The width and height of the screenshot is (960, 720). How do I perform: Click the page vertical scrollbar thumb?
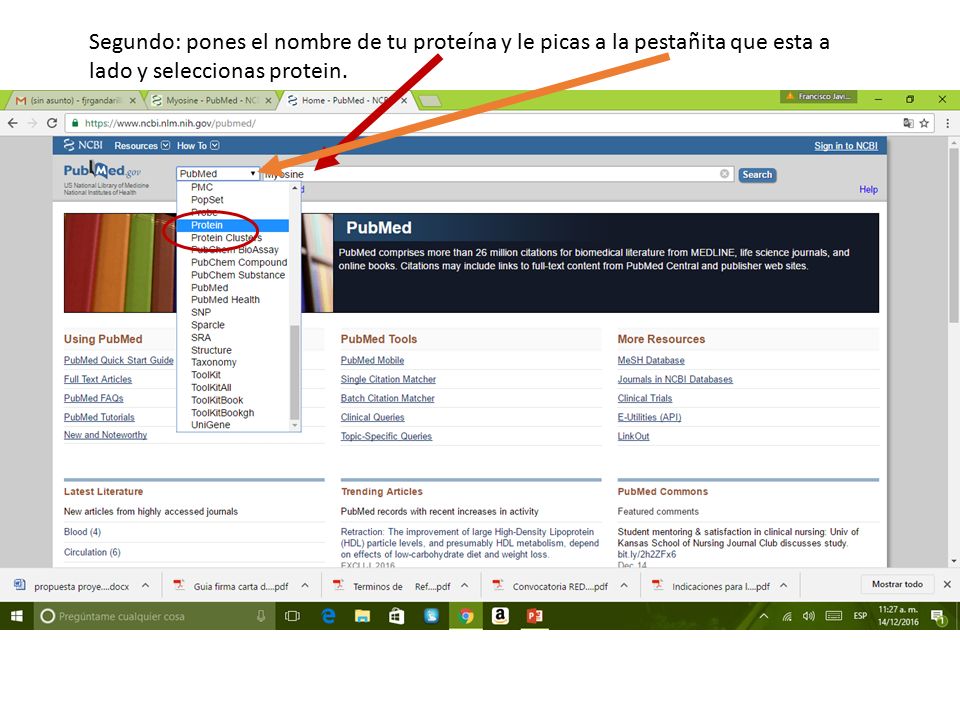[x=954, y=236]
